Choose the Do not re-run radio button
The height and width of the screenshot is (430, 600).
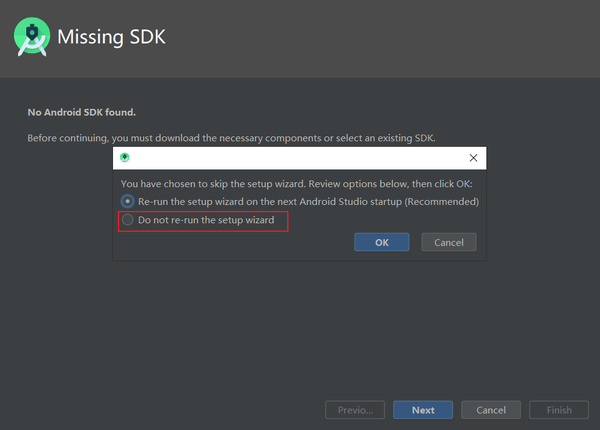click(128, 220)
